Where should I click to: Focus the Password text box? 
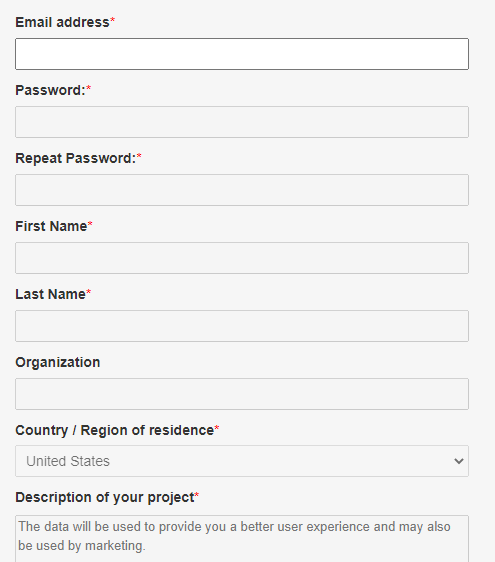[x=242, y=122]
